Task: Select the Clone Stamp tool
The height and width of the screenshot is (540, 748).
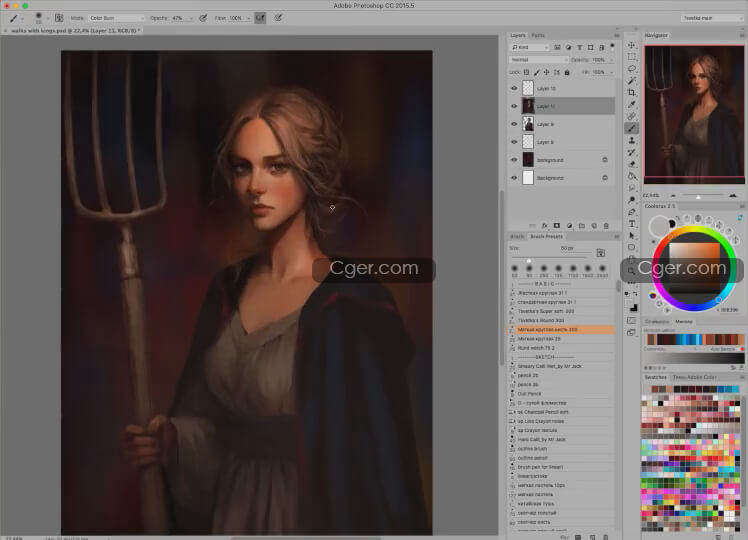Action: click(x=632, y=140)
